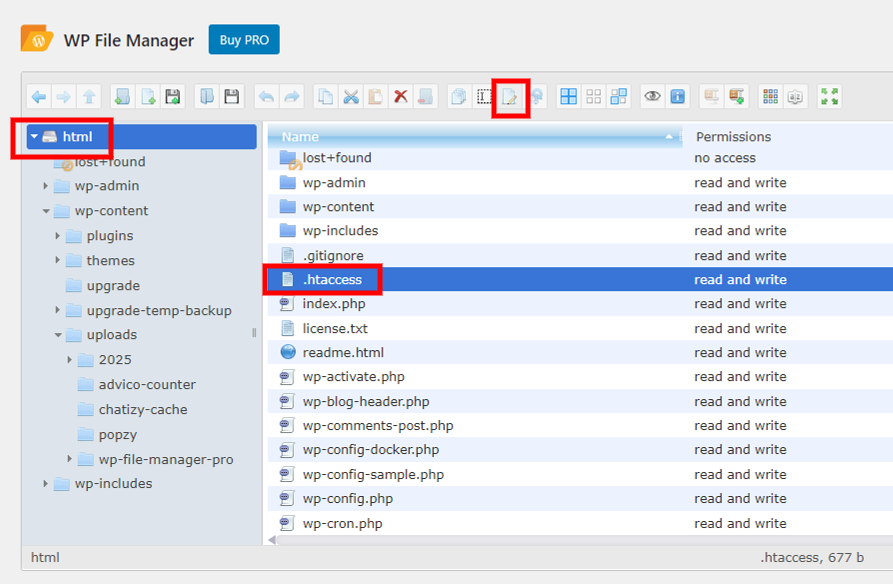
Task: Create a new folder from the toolbar
Action: pos(122,97)
